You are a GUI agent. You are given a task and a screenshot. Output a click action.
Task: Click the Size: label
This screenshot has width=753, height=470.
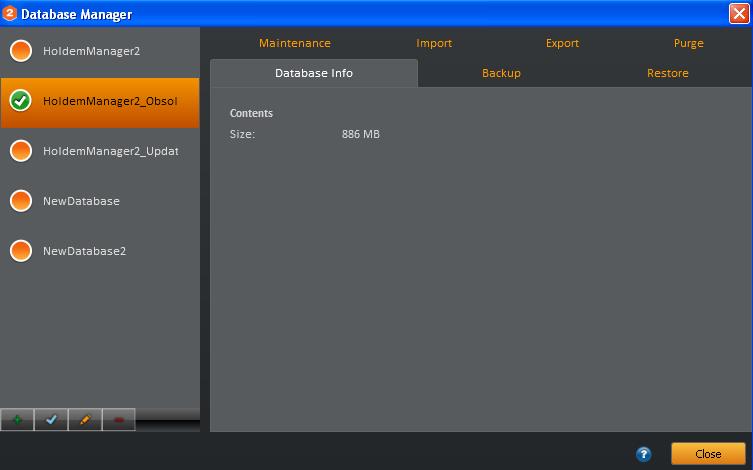point(243,134)
